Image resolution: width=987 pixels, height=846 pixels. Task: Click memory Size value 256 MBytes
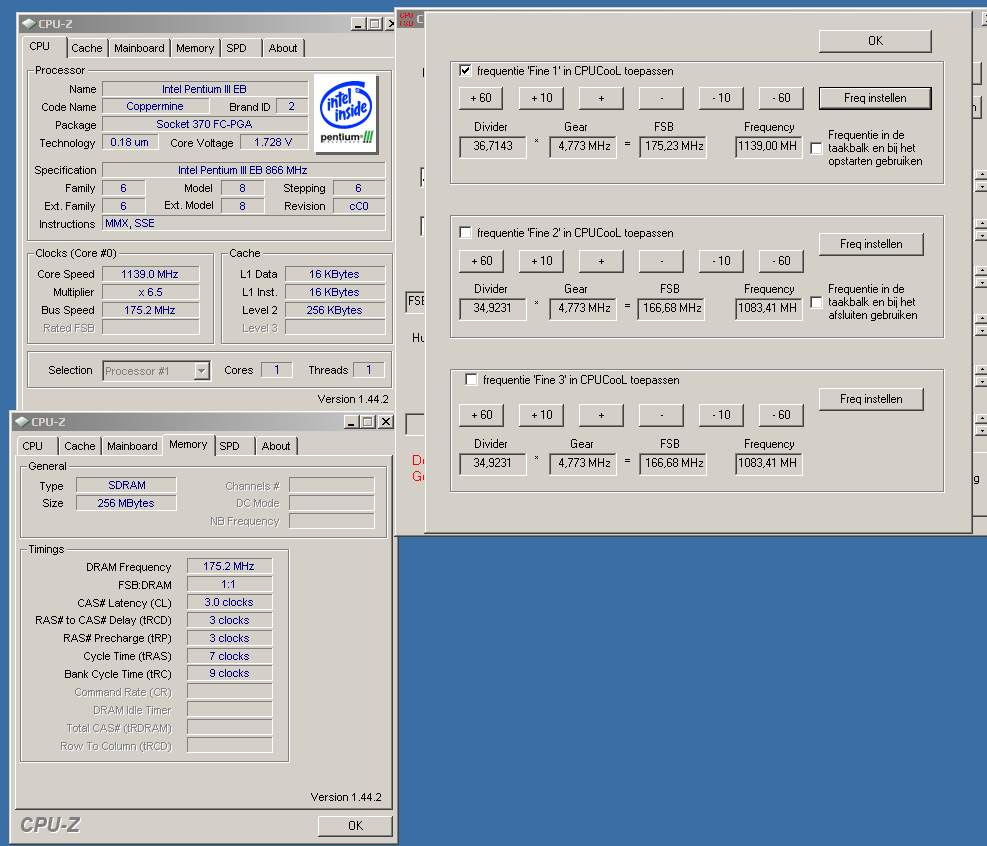[x=127, y=503]
